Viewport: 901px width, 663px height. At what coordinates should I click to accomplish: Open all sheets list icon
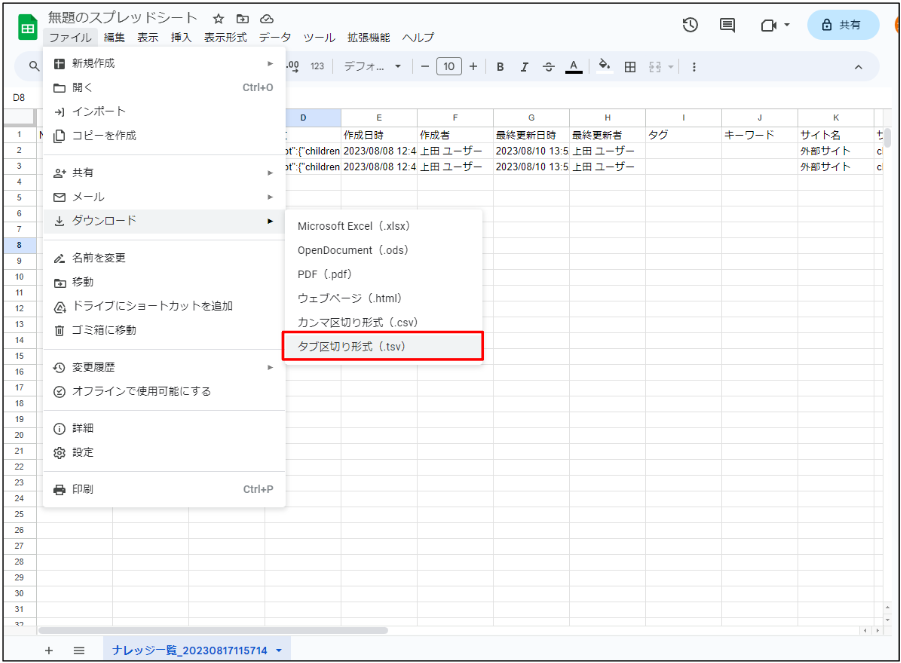click(79, 650)
